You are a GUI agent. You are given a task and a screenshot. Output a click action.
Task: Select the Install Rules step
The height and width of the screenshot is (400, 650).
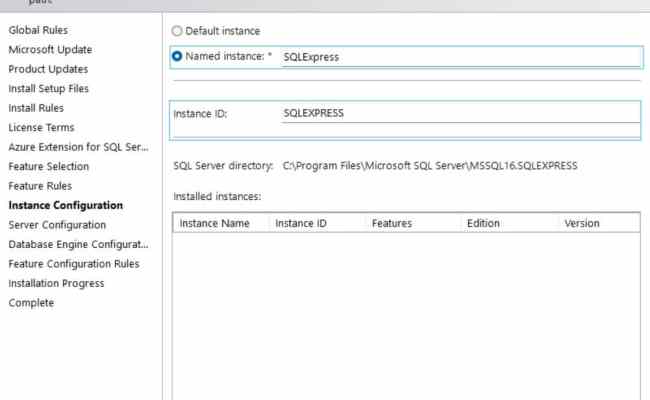36,108
